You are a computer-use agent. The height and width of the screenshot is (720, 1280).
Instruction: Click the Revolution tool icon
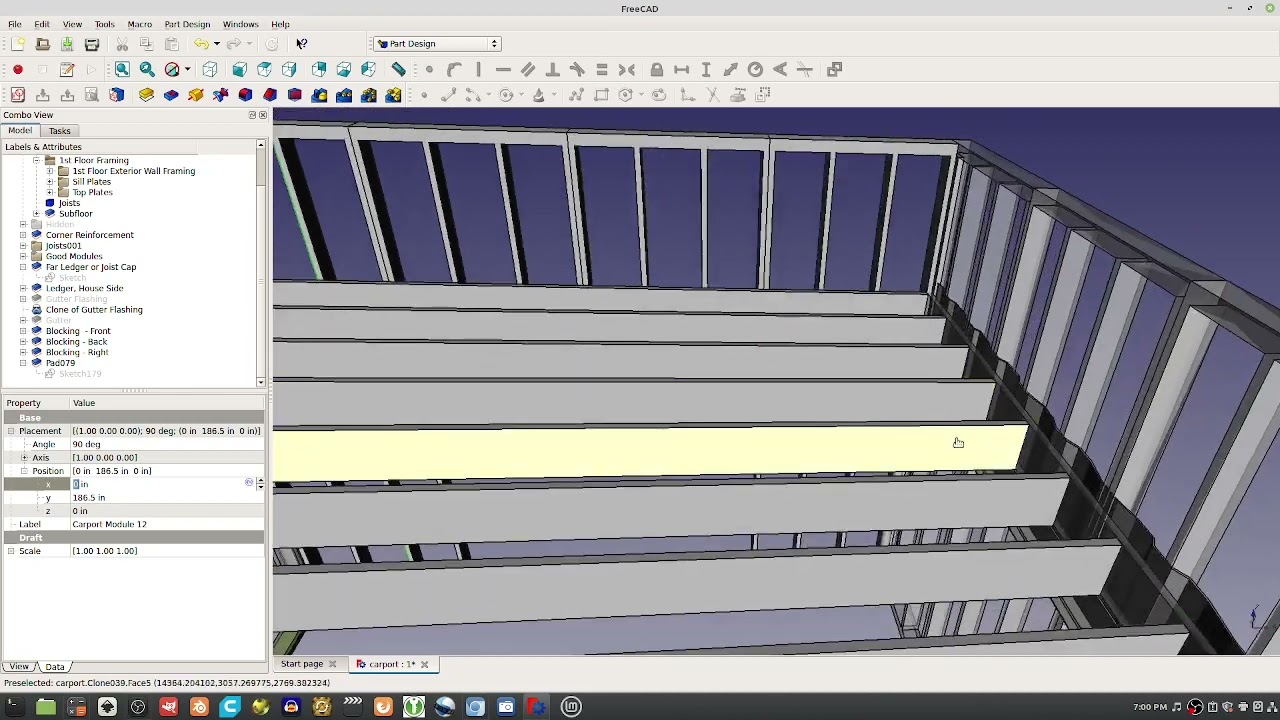pyautogui.click(x=196, y=95)
